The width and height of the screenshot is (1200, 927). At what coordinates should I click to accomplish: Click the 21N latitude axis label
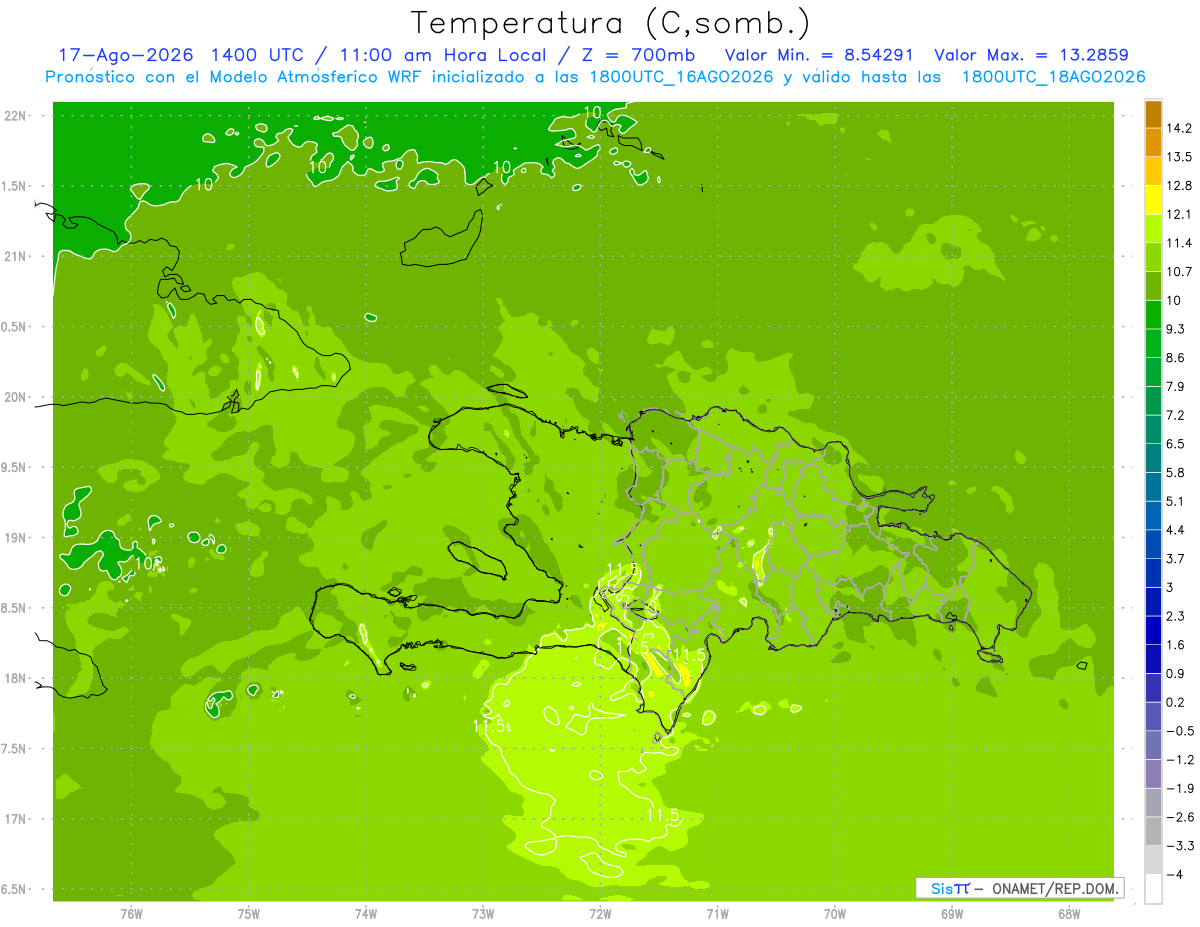click(x=17, y=257)
